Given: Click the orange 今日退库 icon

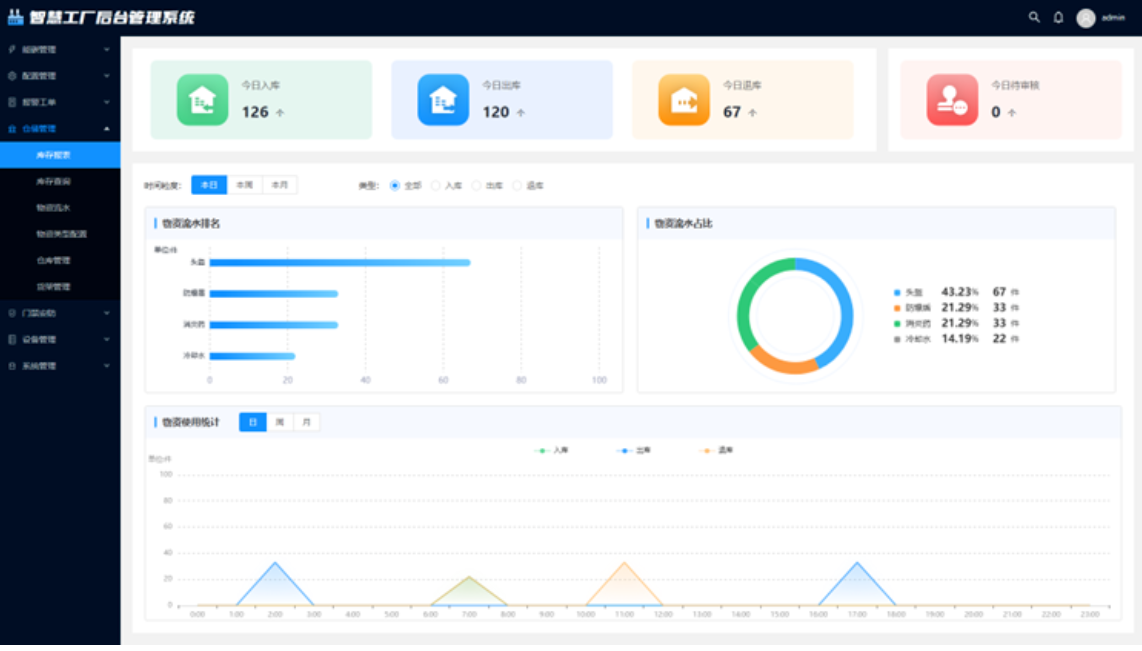Looking at the screenshot, I should 684,100.
